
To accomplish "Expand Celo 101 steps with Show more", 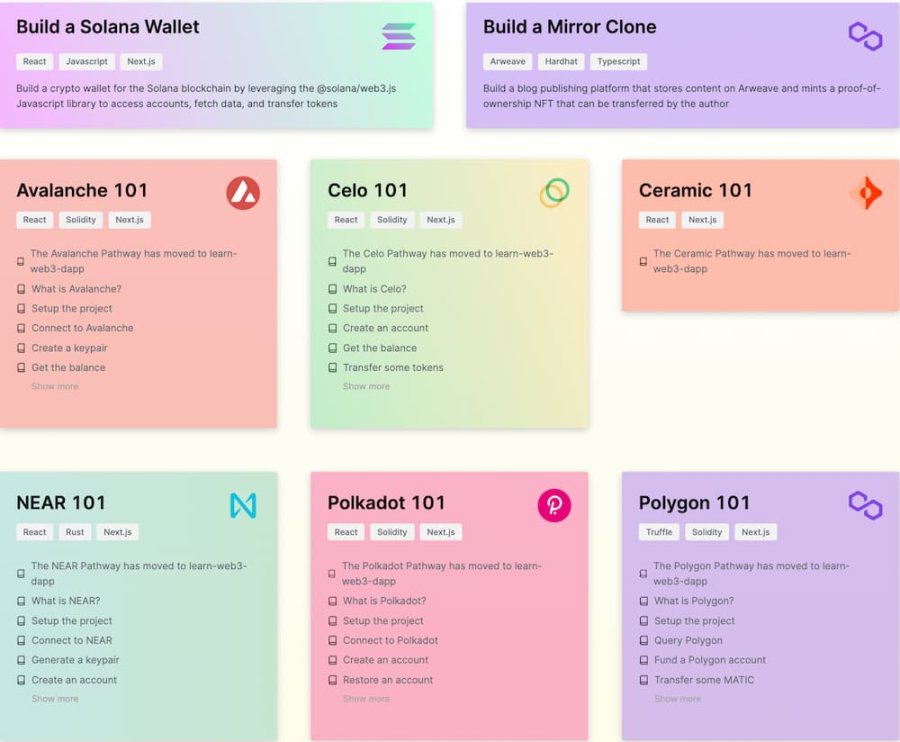I will (x=366, y=387).
